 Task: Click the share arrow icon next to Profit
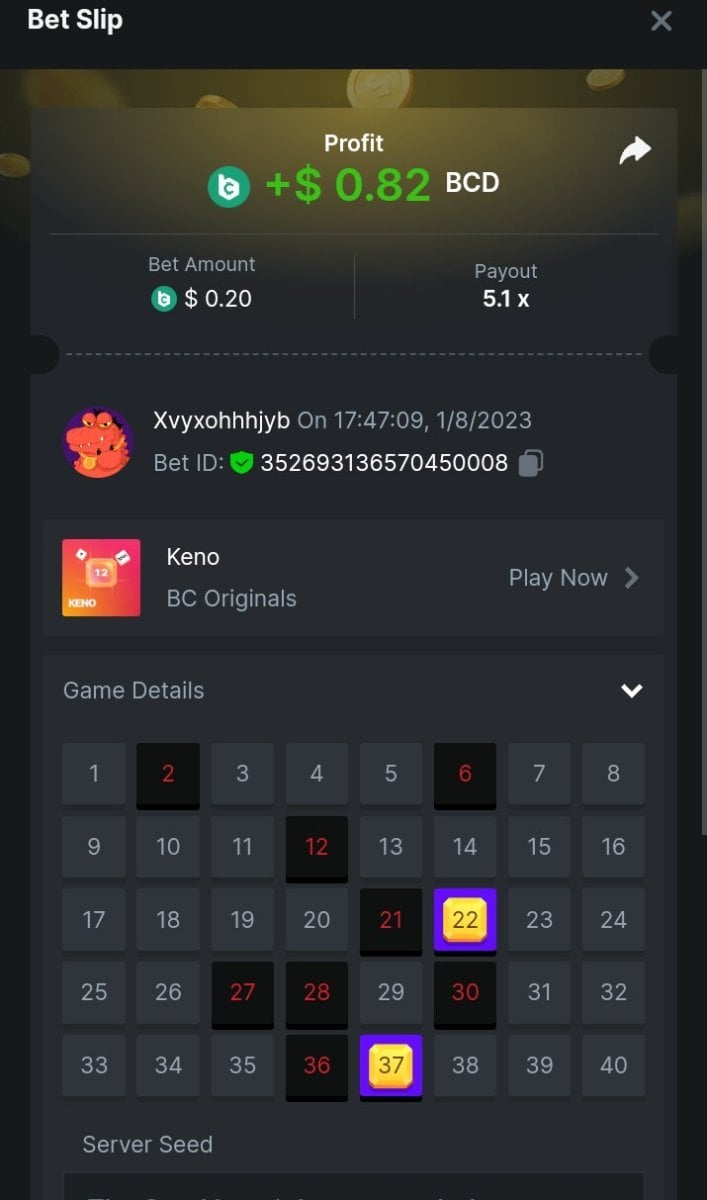(635, 150)
